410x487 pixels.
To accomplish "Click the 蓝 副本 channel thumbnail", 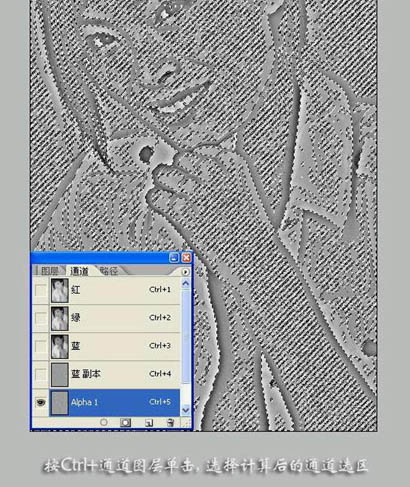I will (x=60, y=374).
